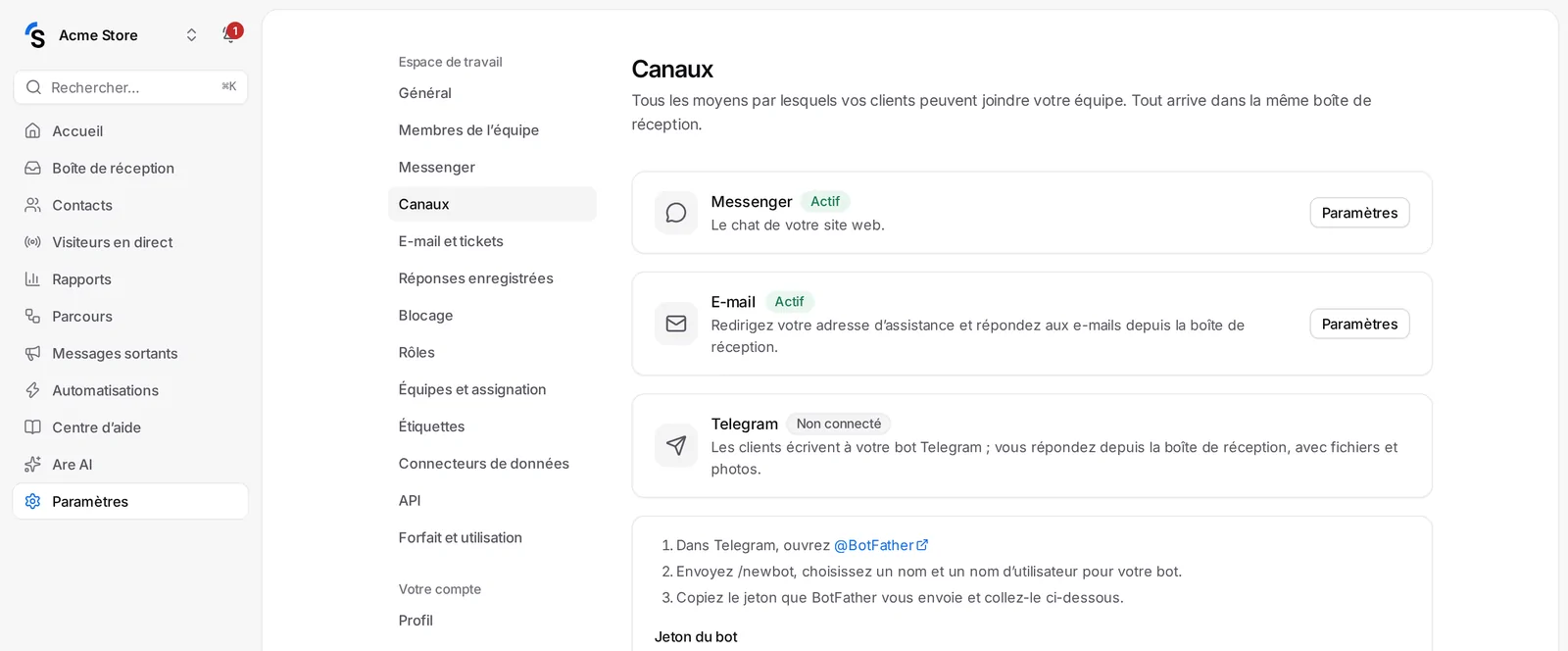Screen dimensions: 1568x651
Task: Select Membres de l'équipe settings
Action: point(492,129)
